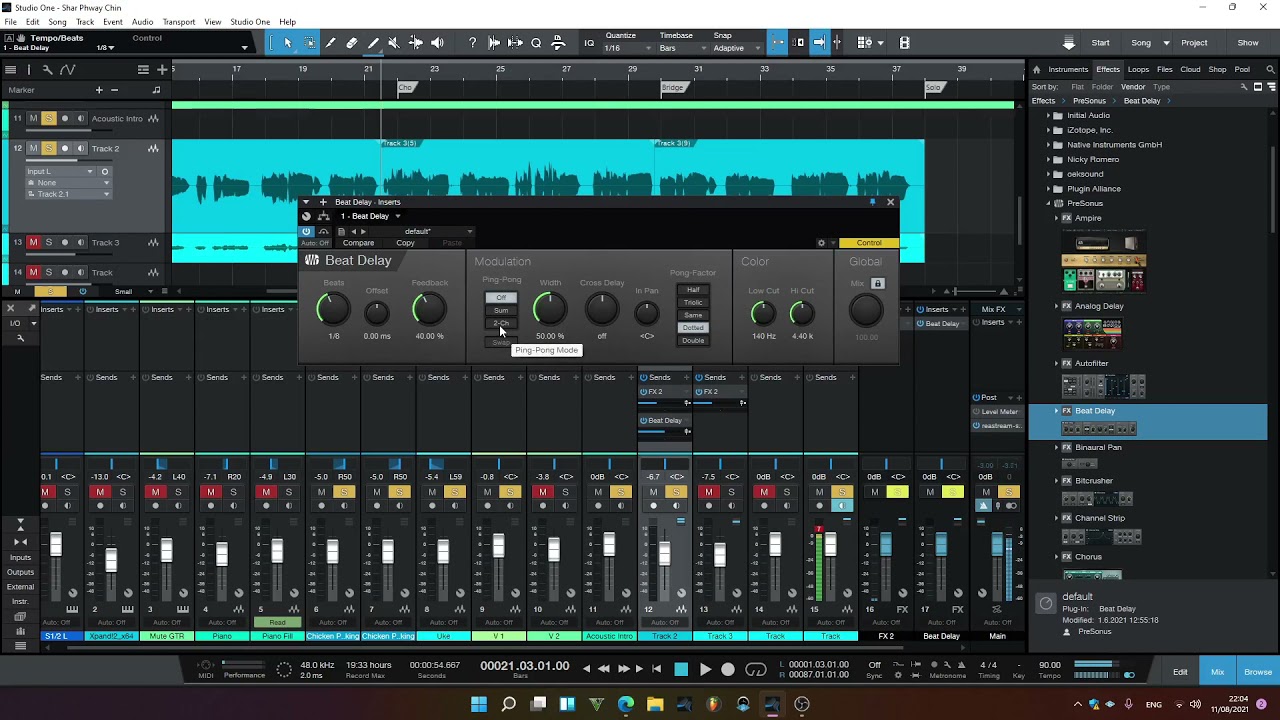Screen dimensions: 1280x720
Task: Click the IQ input quantize icon
Action: point(589,43)
